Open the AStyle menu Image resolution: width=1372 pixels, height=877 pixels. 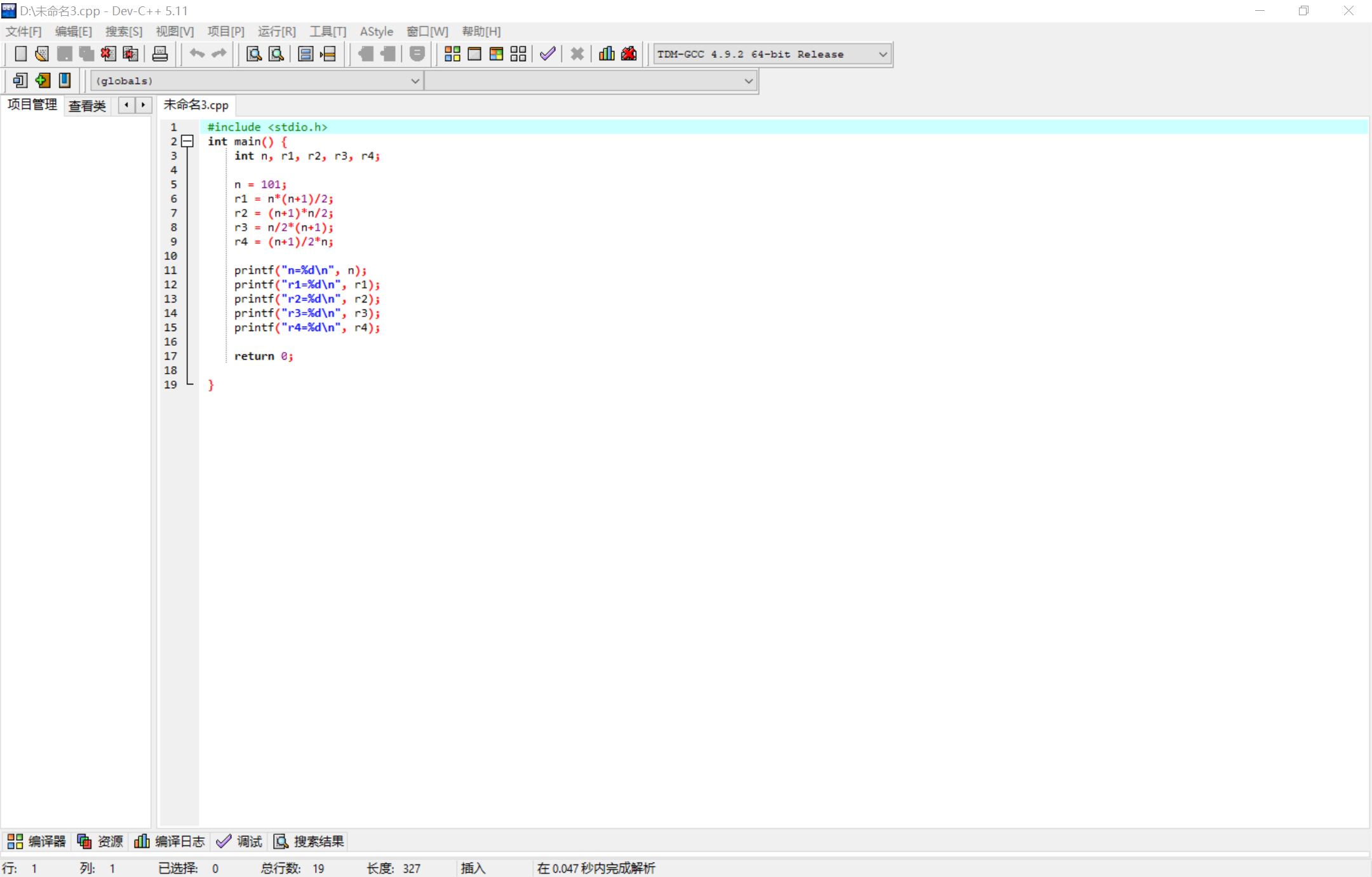point(376,31)
